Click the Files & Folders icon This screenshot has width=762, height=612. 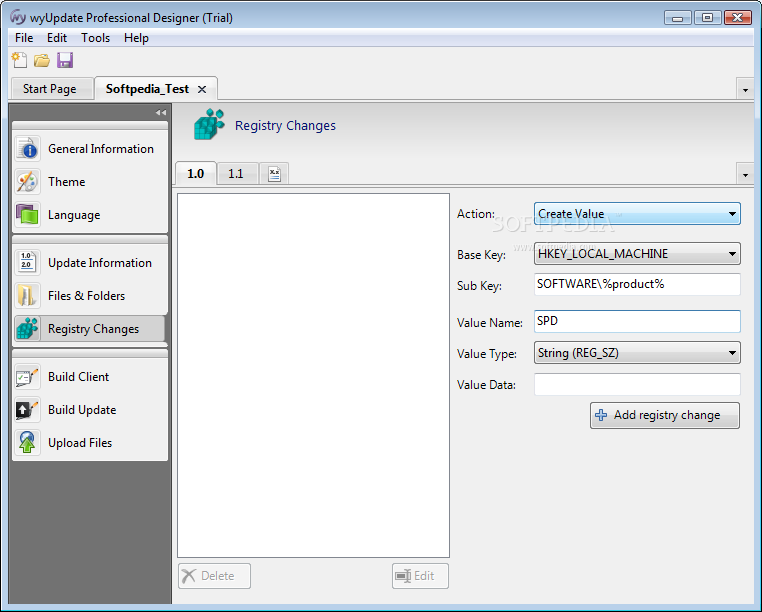point(27,296)
